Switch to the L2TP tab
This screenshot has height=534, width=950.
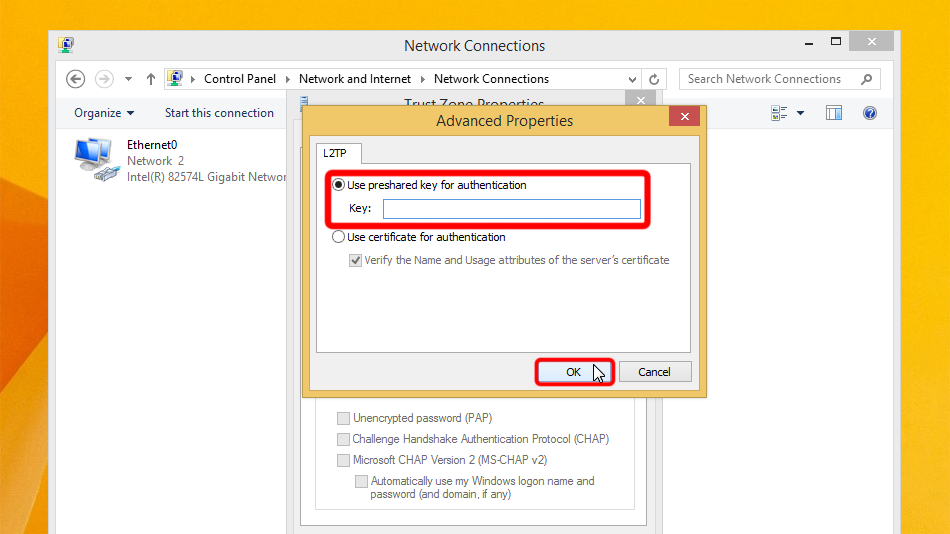click(335, 153)
